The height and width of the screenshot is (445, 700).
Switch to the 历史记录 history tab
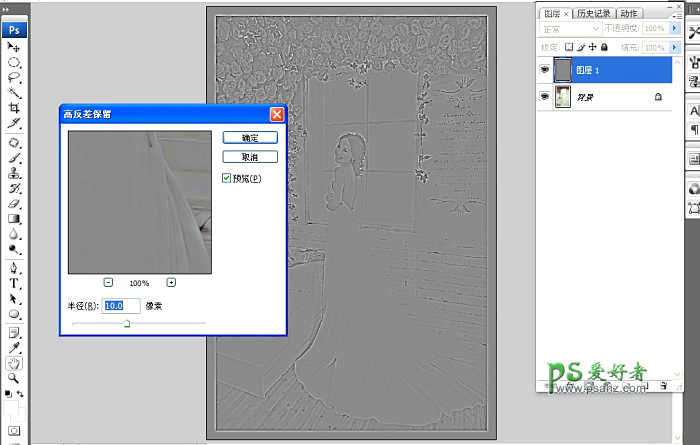point(594,14)
